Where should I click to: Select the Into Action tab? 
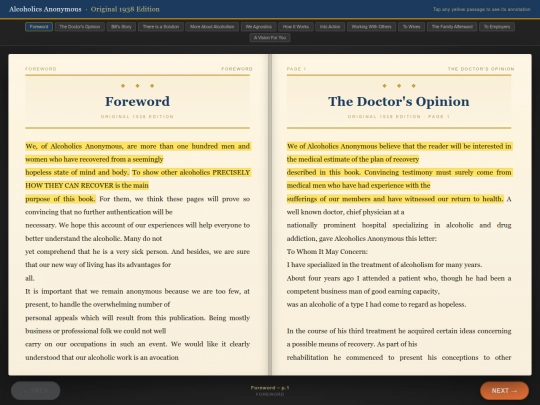coord(330,27)
